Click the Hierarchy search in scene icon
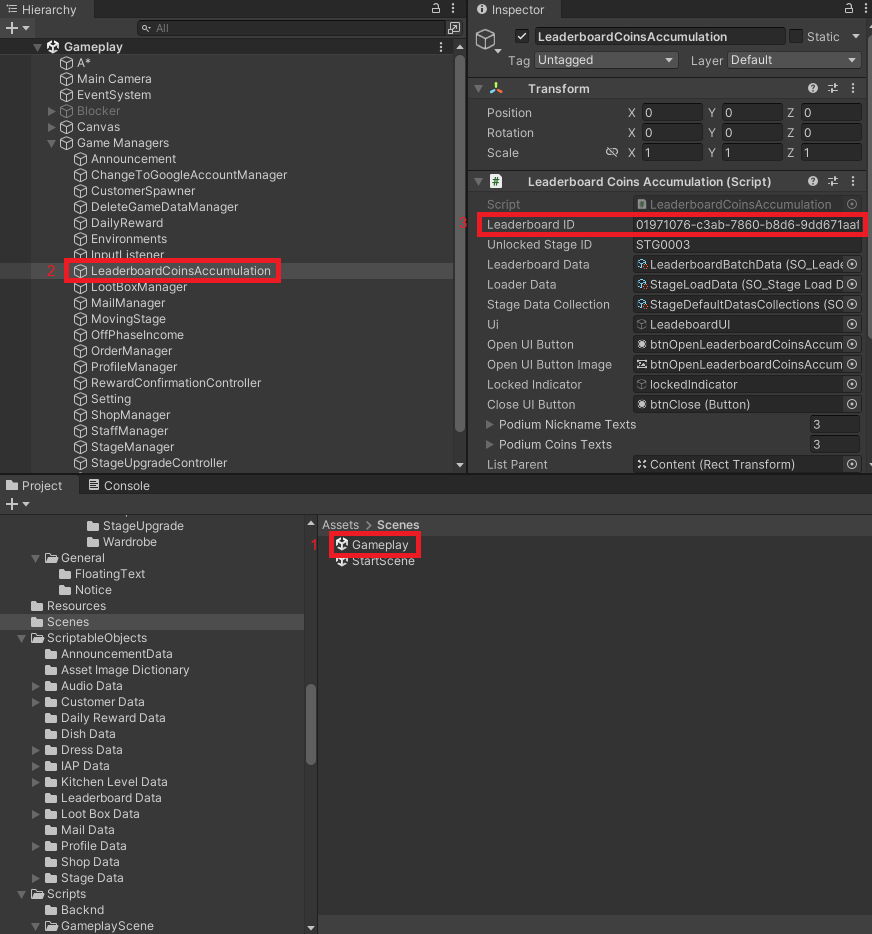This screenshot has height=934, width=872. (454, 29)
